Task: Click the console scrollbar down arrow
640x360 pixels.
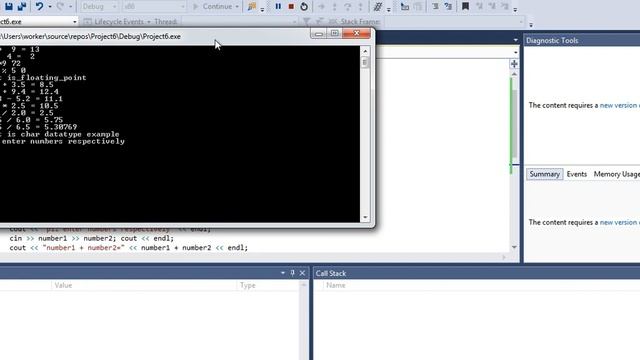Action: click(x=365, y=218)
